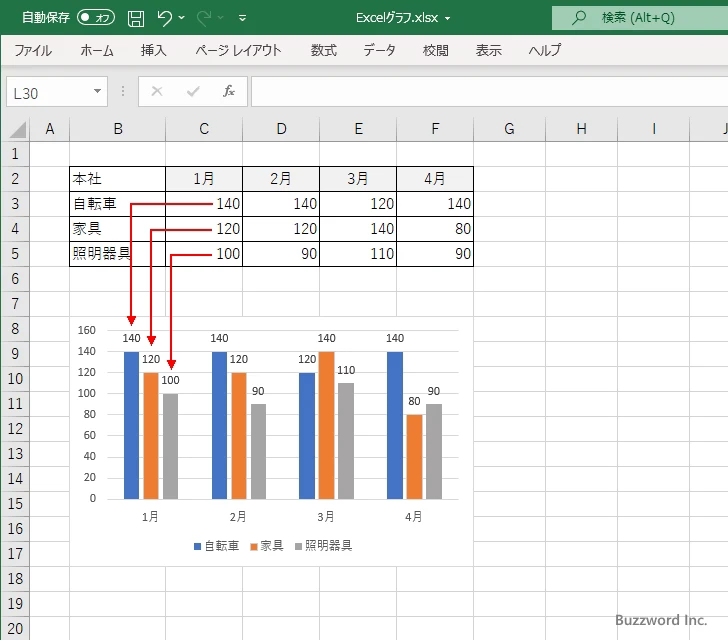Open the 数式 ribbon tab
This screenshot has height=640, width=728.
324,50
